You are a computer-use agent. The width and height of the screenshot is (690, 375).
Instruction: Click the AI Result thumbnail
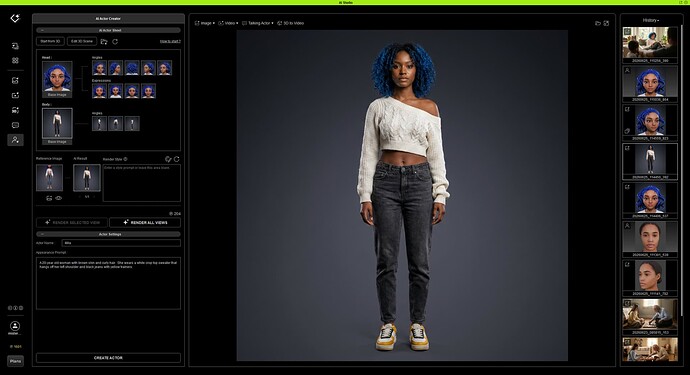87,177
